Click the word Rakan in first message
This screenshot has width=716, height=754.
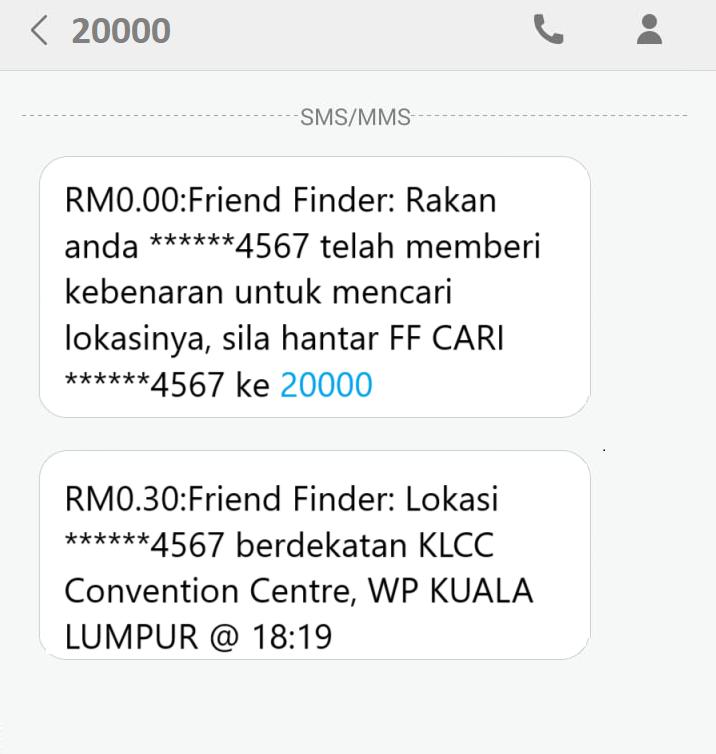(x=450, y=200)
